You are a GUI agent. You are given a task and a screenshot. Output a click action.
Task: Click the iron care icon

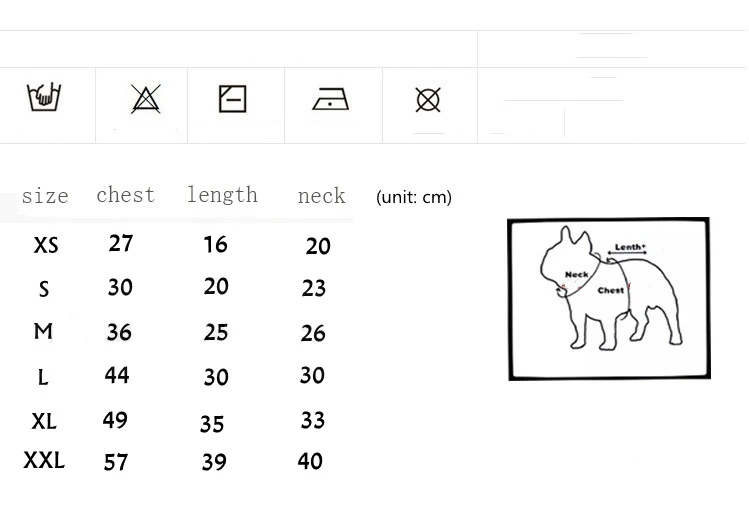pos(331,99)
